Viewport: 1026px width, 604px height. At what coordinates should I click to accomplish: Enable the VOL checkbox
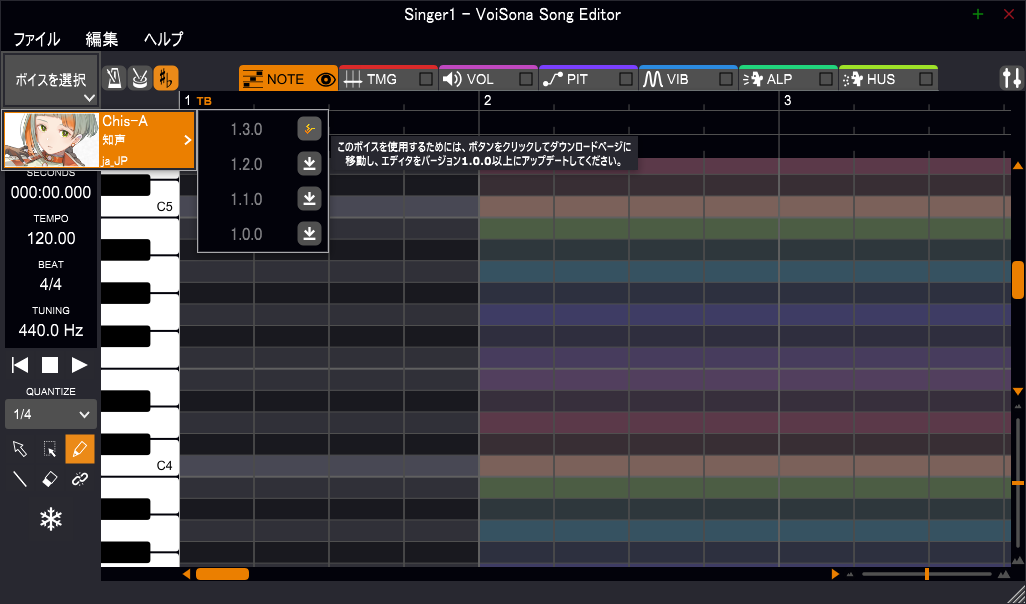[x=525, y=79]
